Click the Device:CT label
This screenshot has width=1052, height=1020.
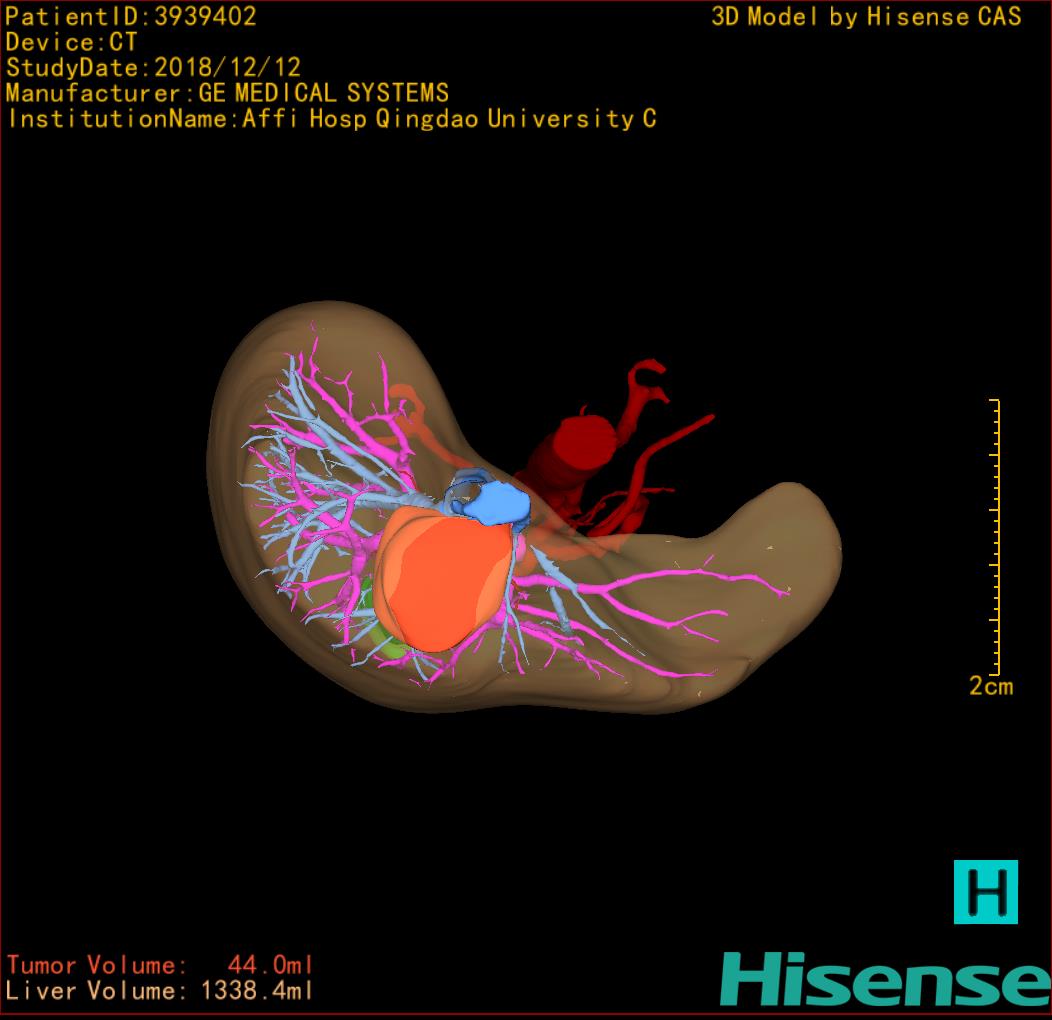coord(71,42)
